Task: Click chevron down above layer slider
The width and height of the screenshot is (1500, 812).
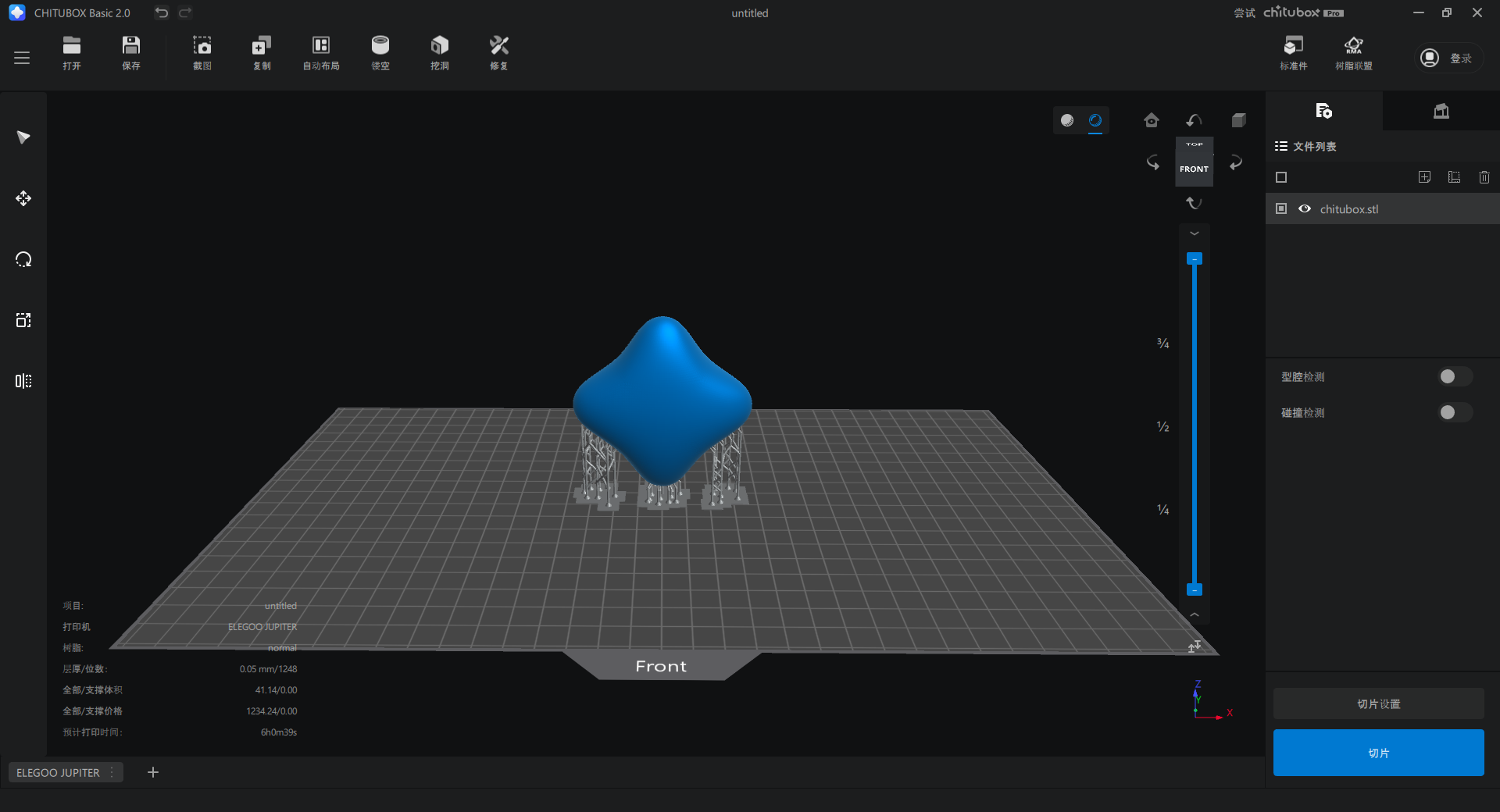Action: click(x=1195, y=233)
